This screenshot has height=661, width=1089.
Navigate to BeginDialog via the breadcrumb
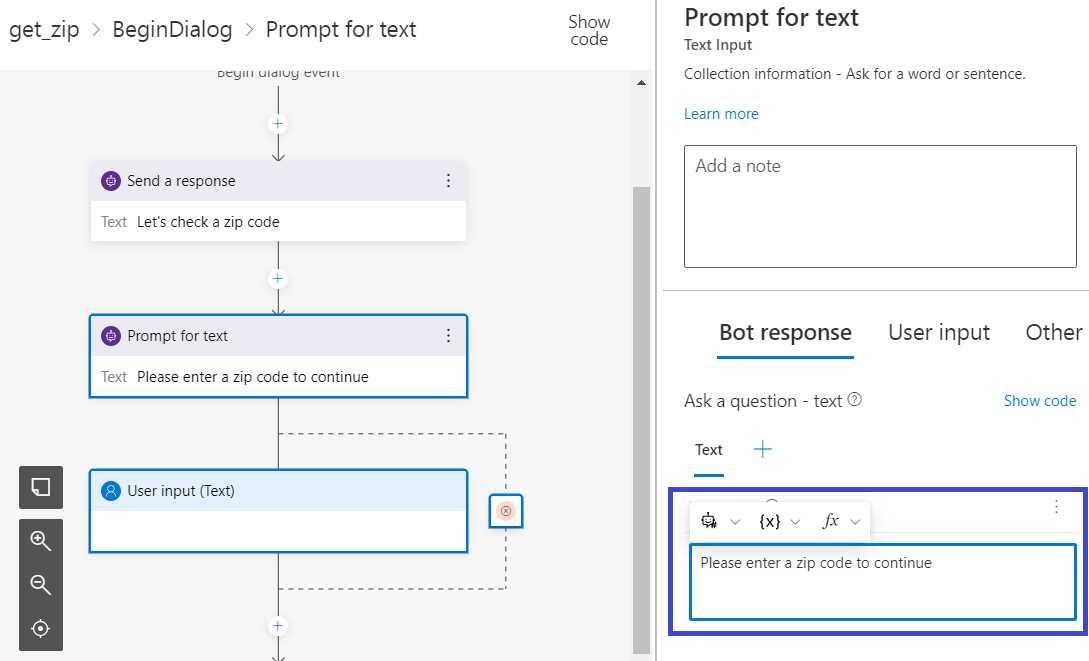coord(172,29)
